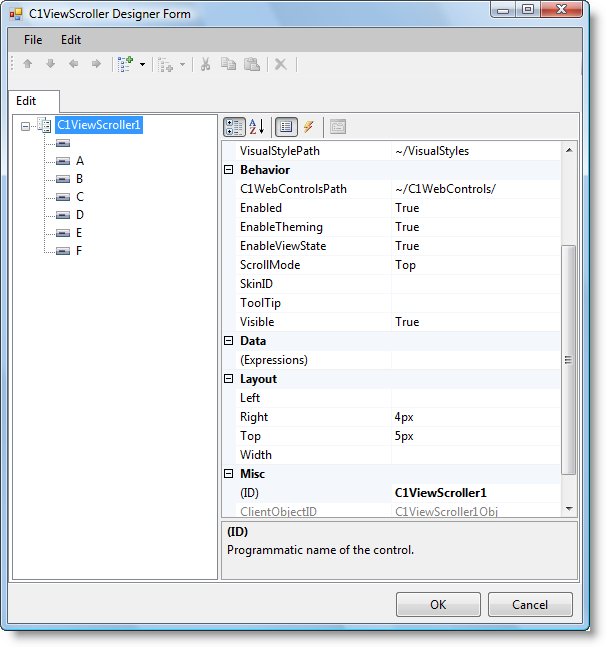The image size is (606, 647).
Task: Click the ClientObjectID property row
Action: coord(398,511)
